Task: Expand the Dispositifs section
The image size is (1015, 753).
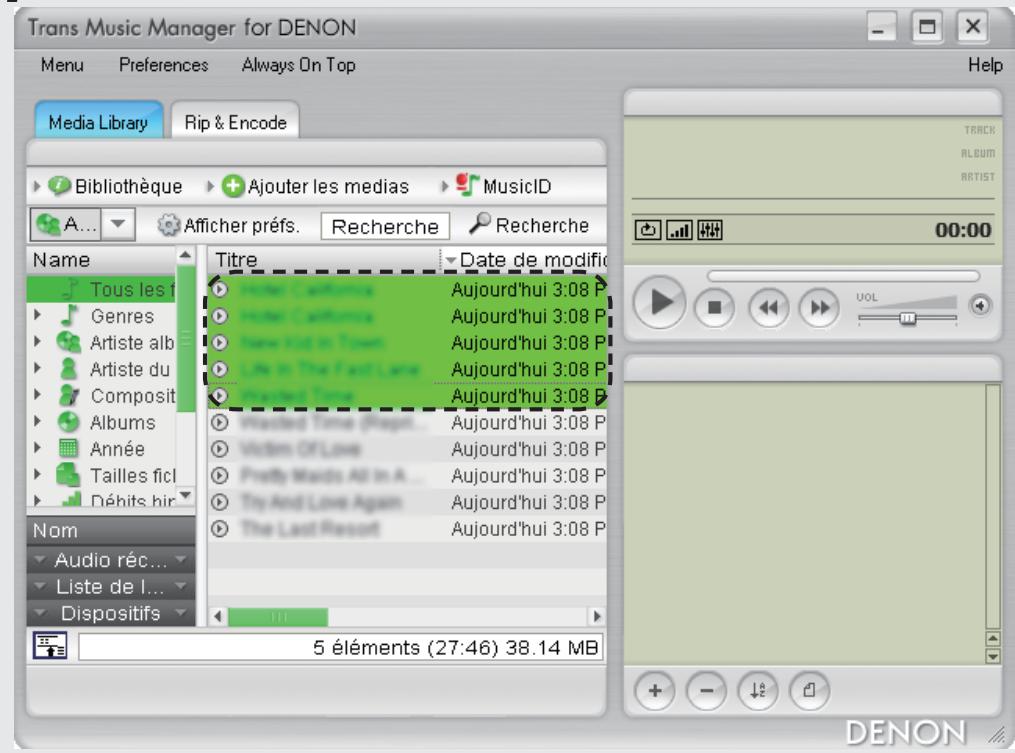Action: click(111, 613)
